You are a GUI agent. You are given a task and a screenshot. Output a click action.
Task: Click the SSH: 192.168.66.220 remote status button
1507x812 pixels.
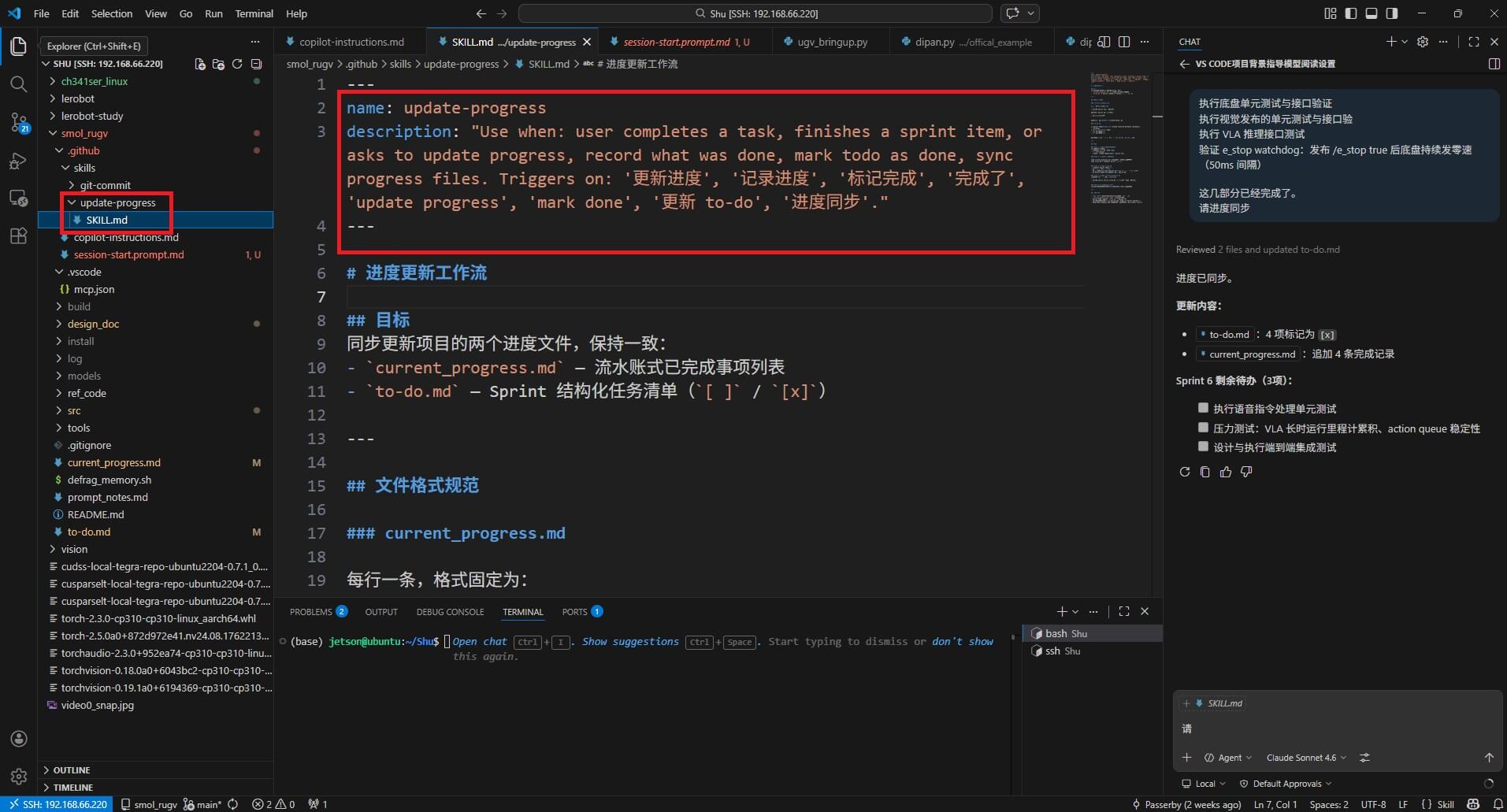[x=58, y=804]
